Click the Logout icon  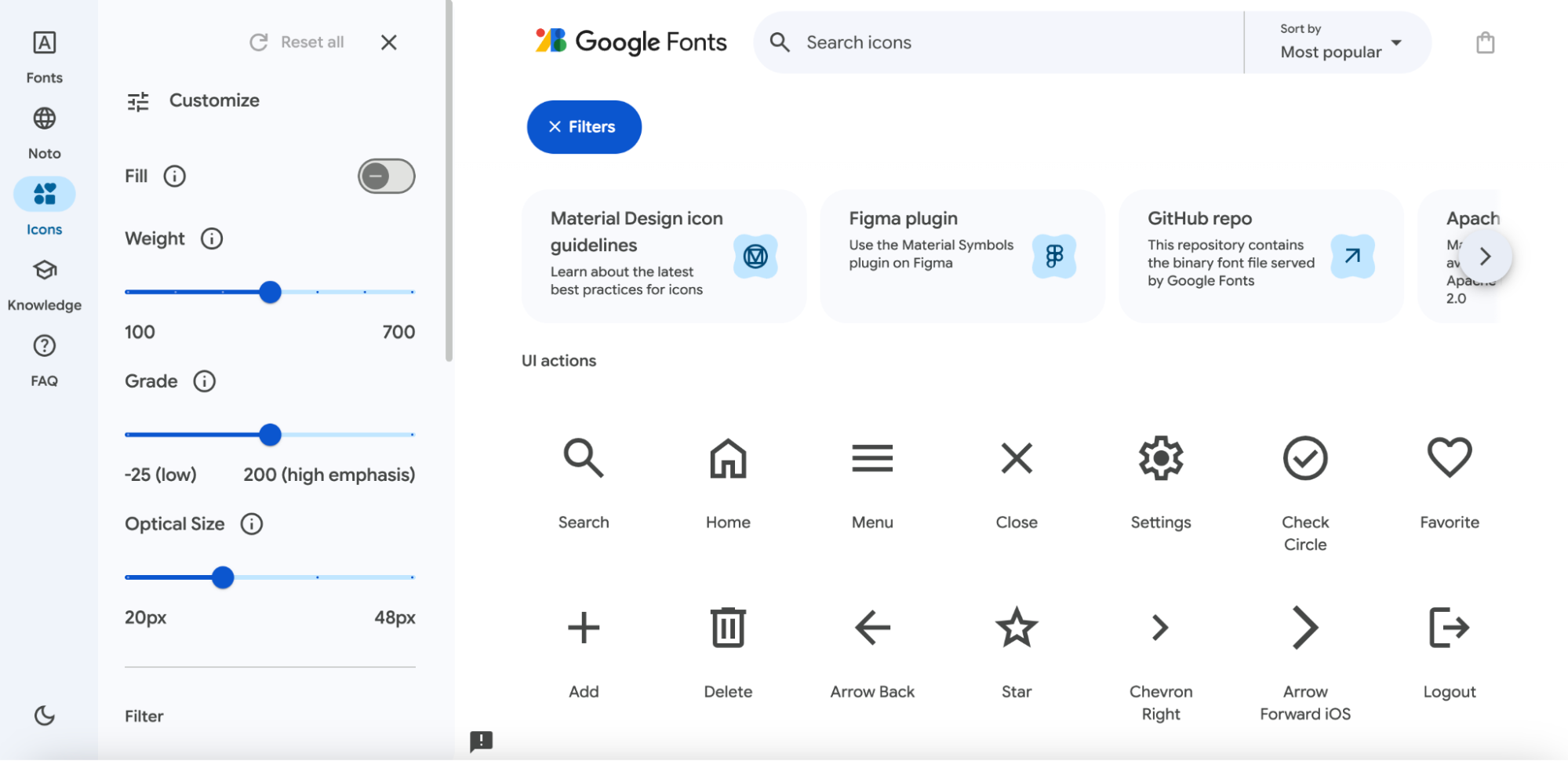1448,627
